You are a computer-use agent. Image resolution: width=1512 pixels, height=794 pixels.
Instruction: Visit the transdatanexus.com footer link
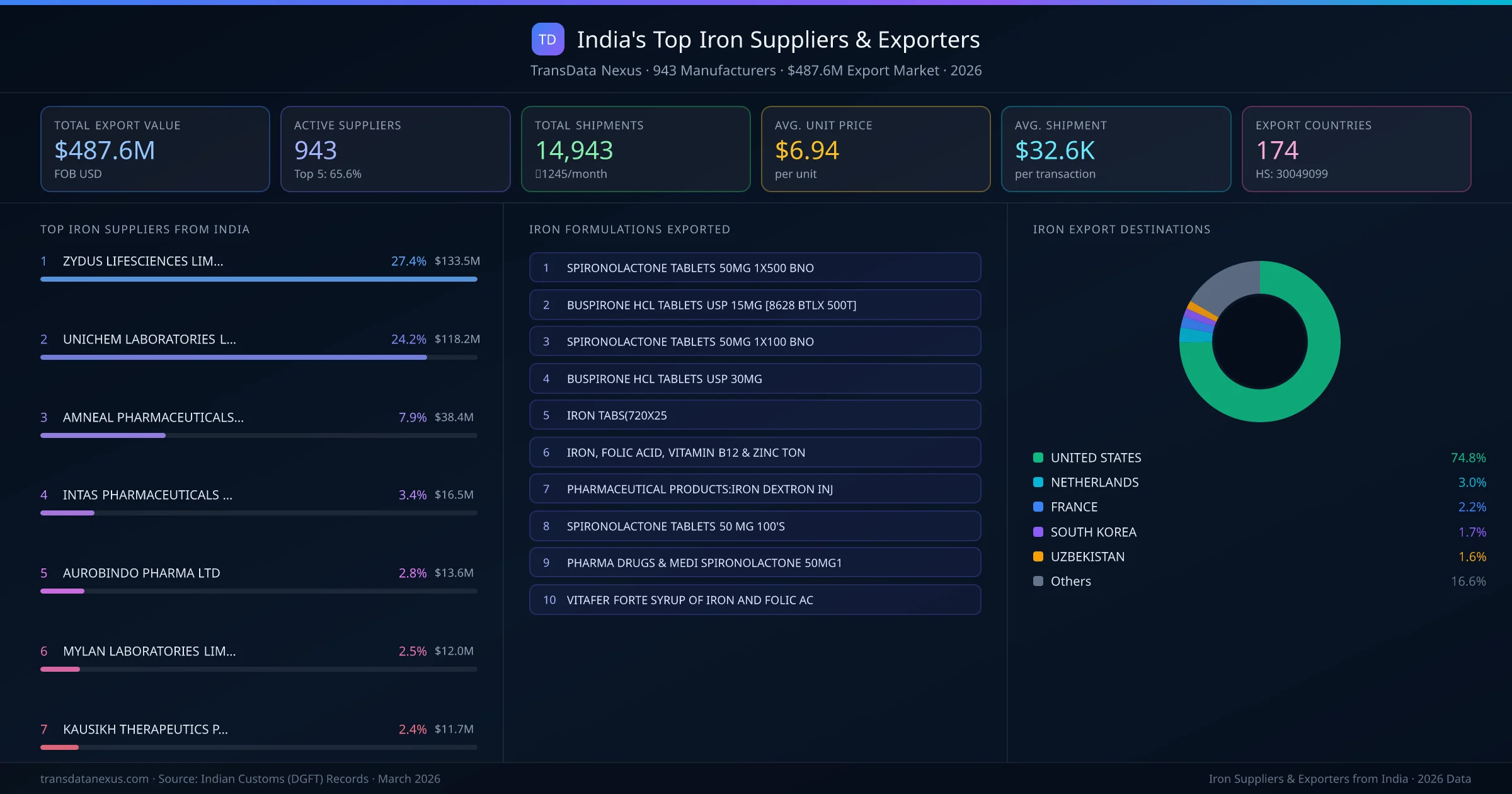94,778
